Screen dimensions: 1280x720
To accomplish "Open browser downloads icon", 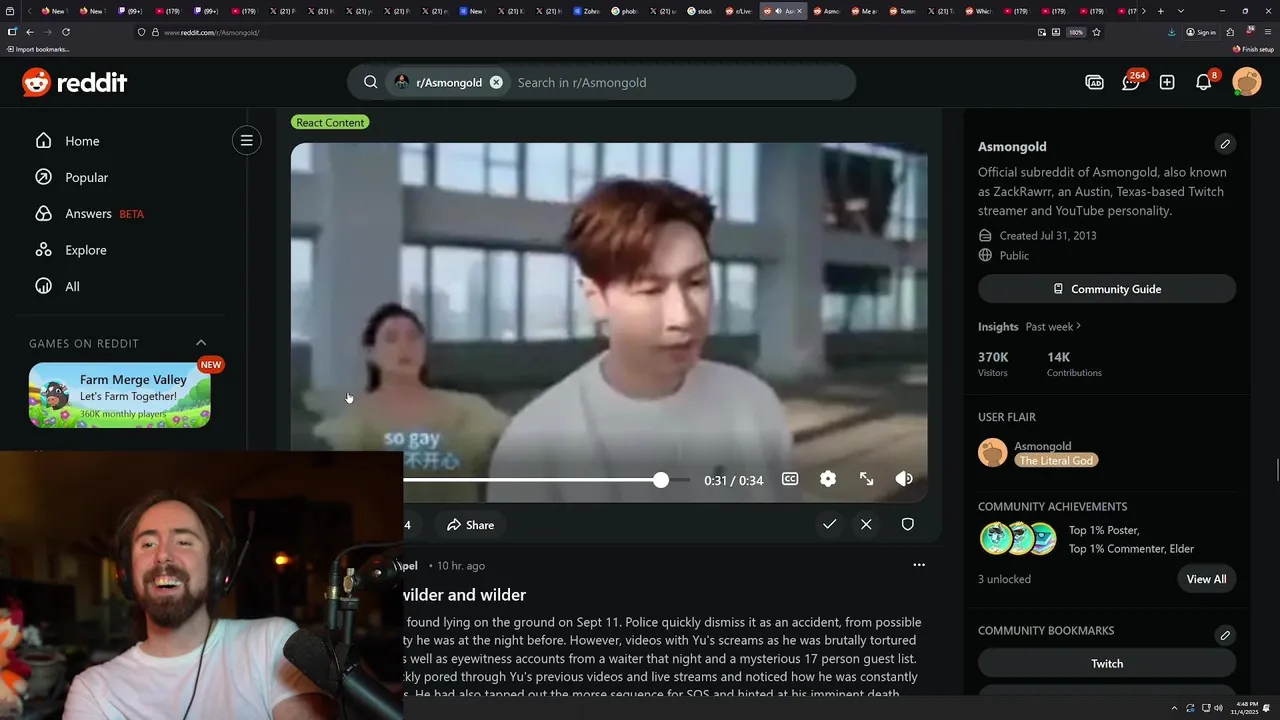I will coord(1171,32).
